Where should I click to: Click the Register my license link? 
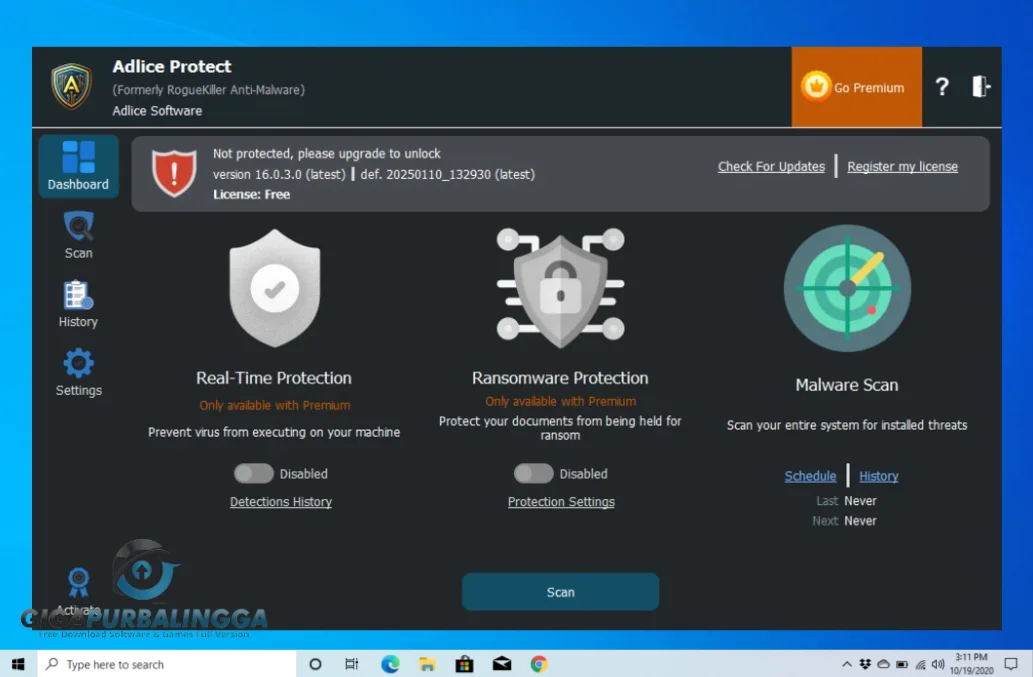pyautogui.click(x=903, y=167)
